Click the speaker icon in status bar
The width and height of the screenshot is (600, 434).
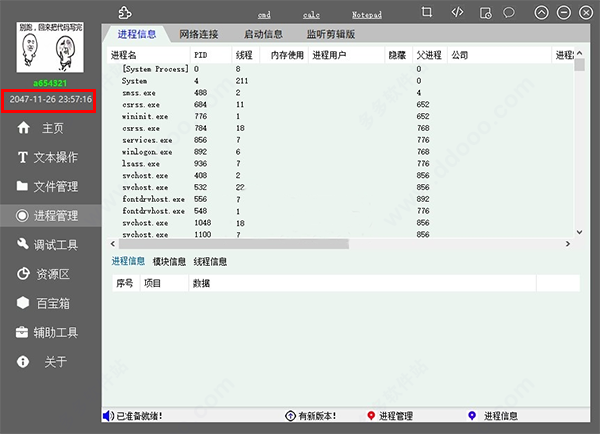108,415
